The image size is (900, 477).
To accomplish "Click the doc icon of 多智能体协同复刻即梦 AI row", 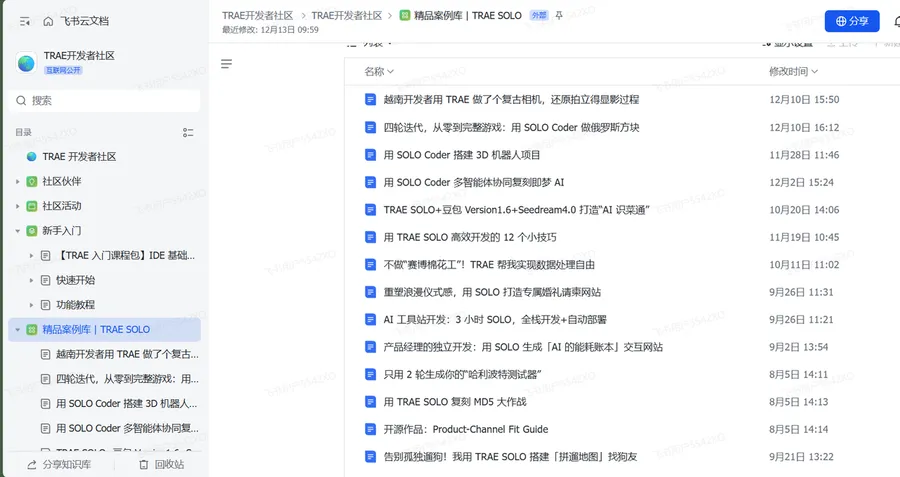I will pyautogui.click(x=371, y=182).
